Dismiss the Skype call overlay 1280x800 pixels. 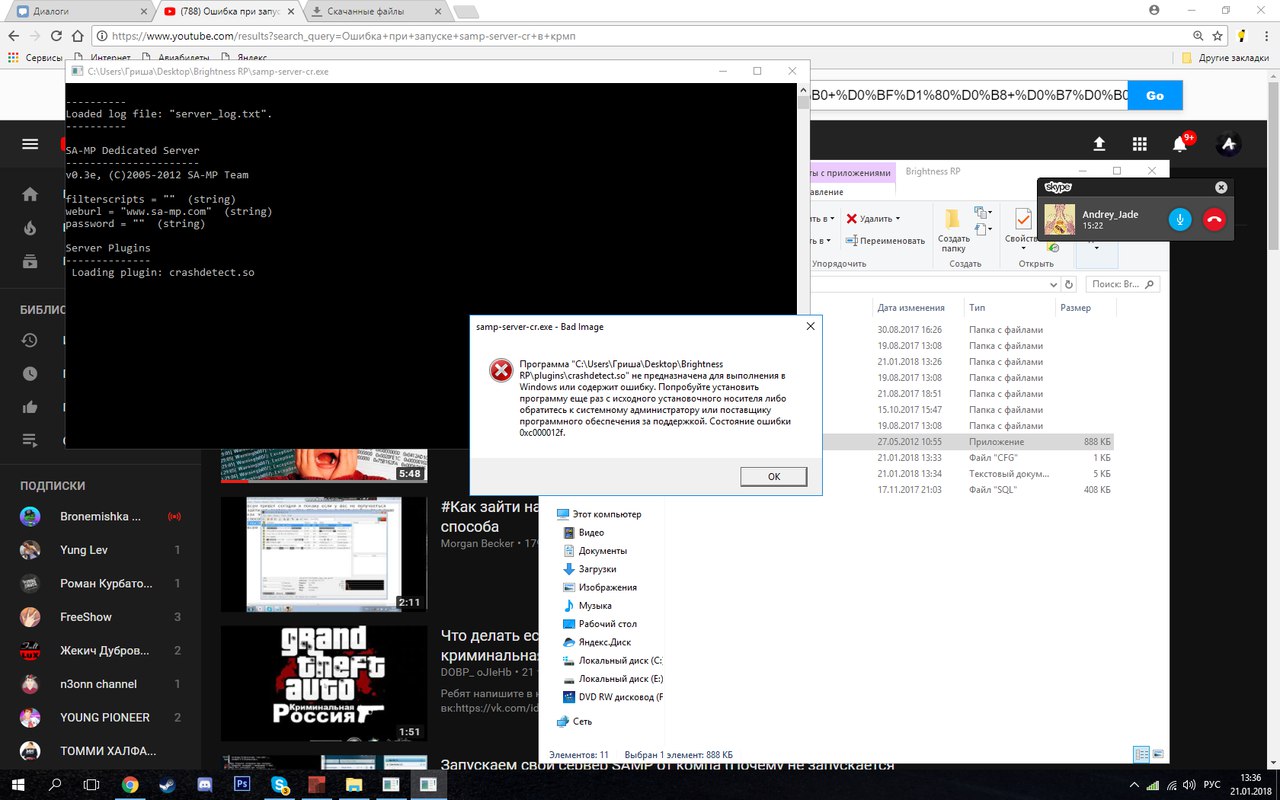(1221, 187)
